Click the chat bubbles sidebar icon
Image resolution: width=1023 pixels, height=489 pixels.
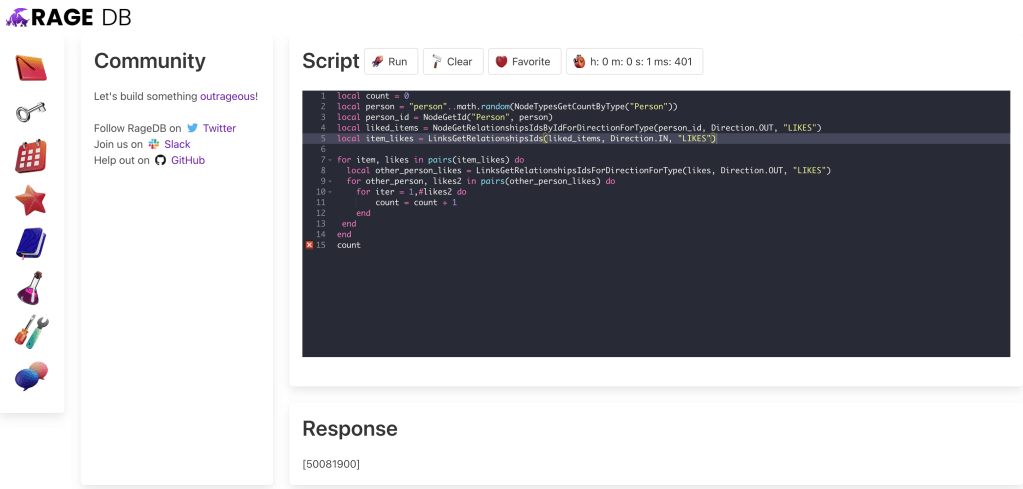(31, 376)
